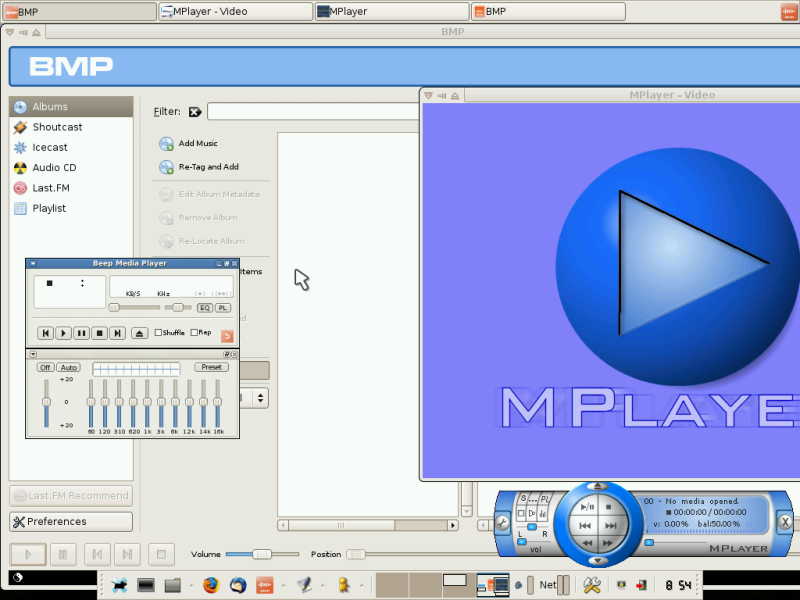Launch Firefox from the bottom panel
This screenshot has height=600, width=800.
click(210, 585)
